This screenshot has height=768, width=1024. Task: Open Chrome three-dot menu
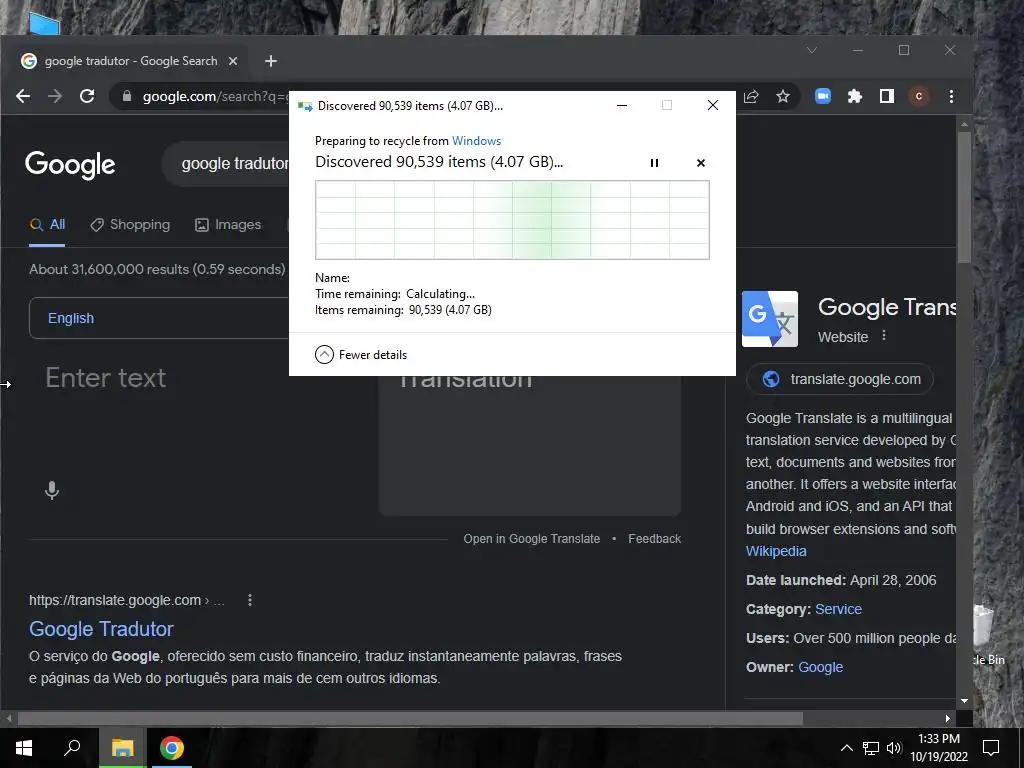(x=952, y=97)
